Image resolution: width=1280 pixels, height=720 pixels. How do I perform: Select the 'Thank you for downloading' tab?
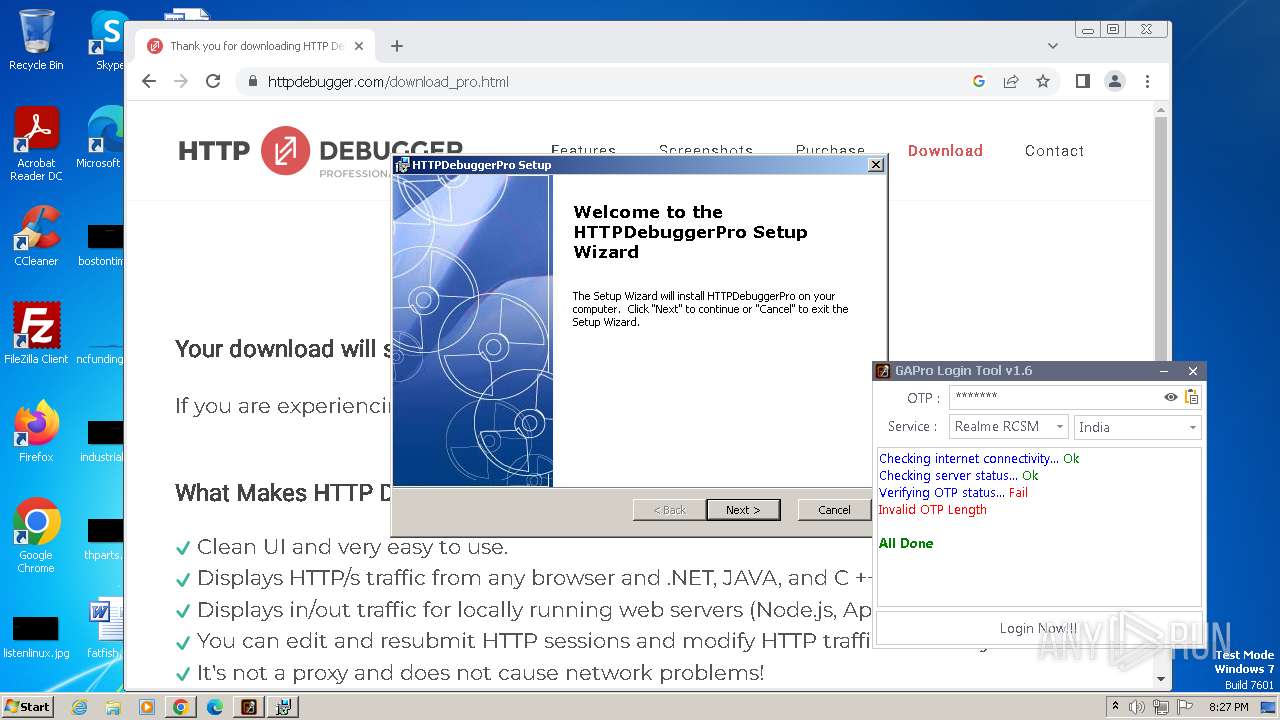tap(255, 46)
